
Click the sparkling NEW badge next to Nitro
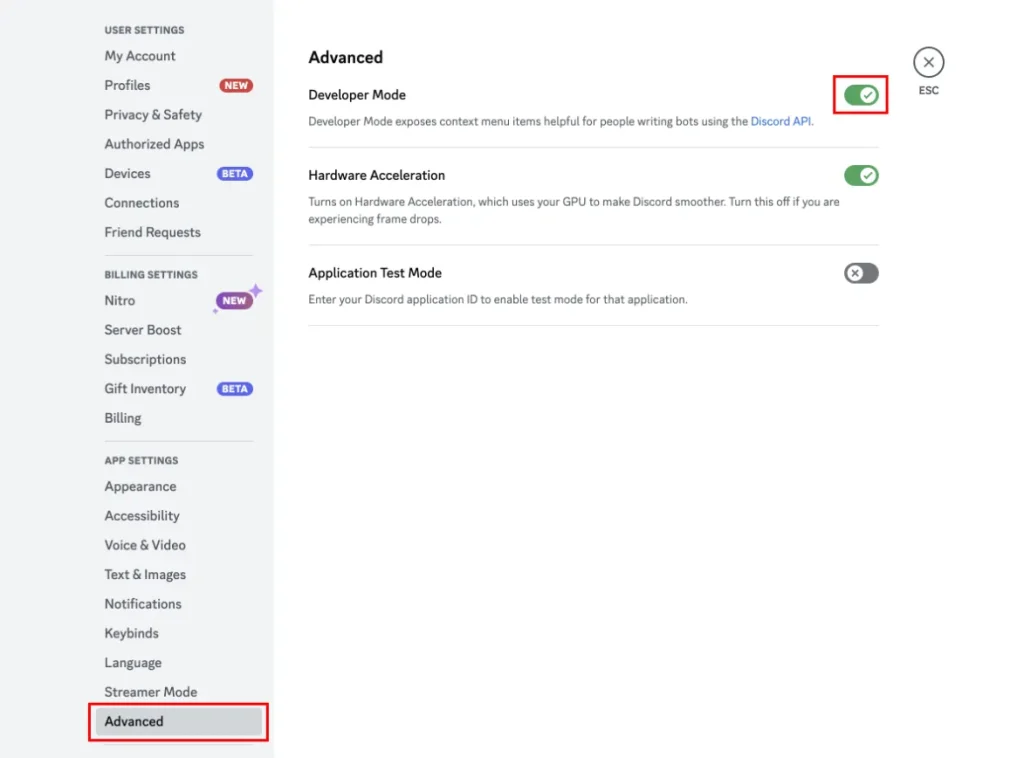click(x=235, y=301)
